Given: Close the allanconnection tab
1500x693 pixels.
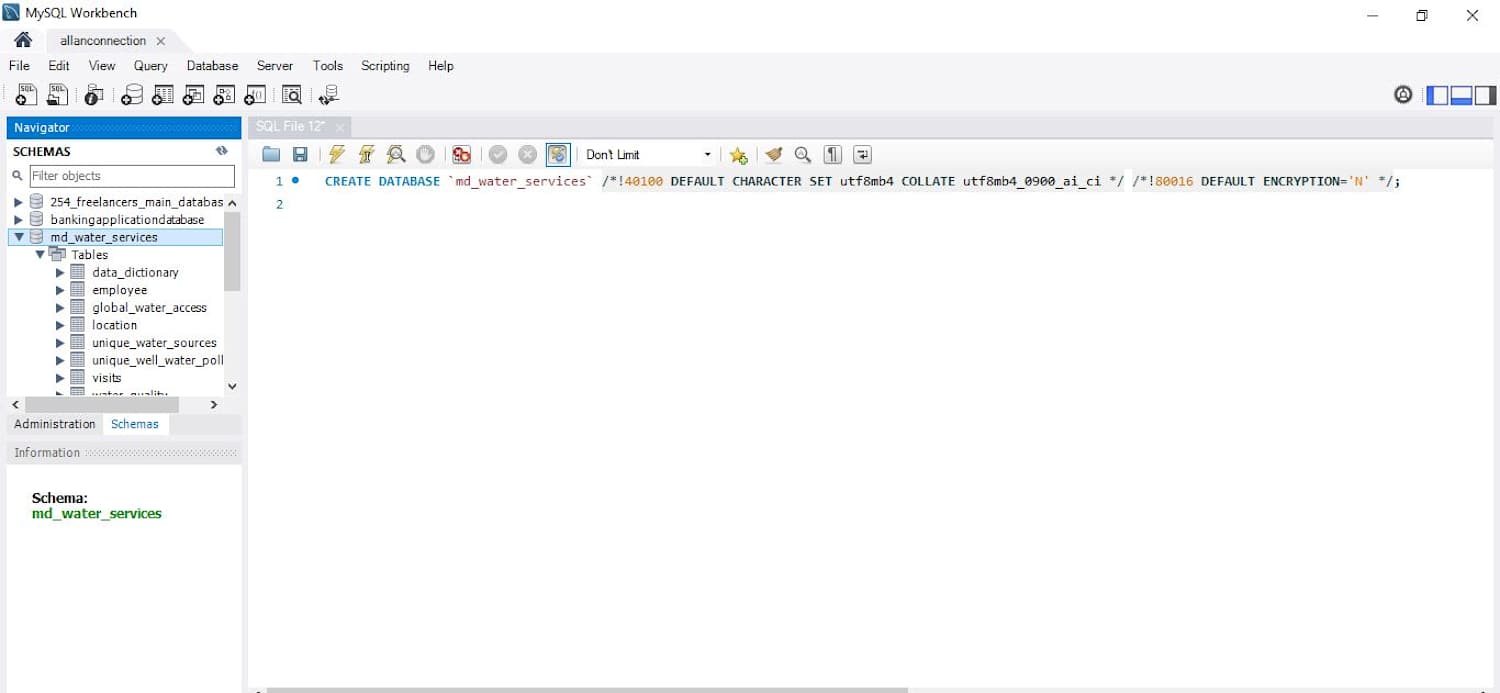Looking at the screenshot, I should (161, 41).
